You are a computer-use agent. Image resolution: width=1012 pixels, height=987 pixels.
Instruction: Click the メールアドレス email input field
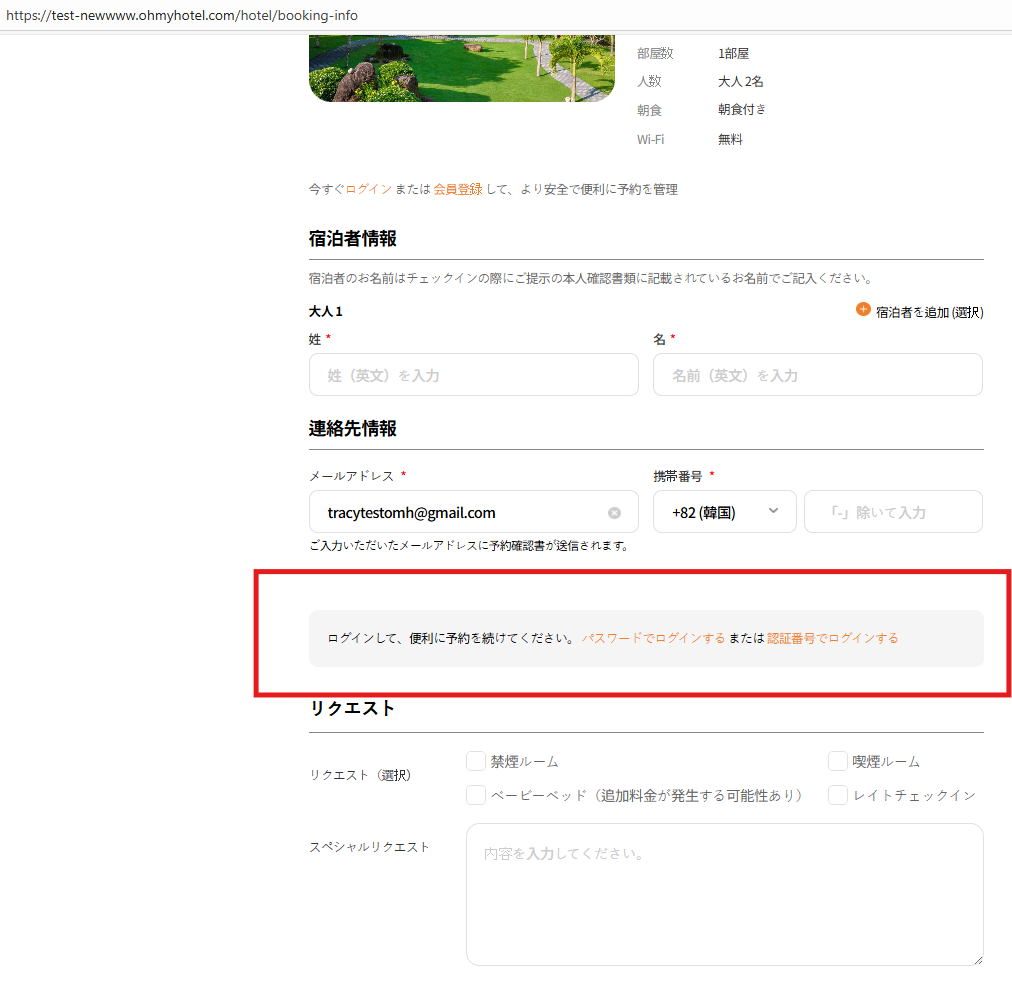(460, 513)
